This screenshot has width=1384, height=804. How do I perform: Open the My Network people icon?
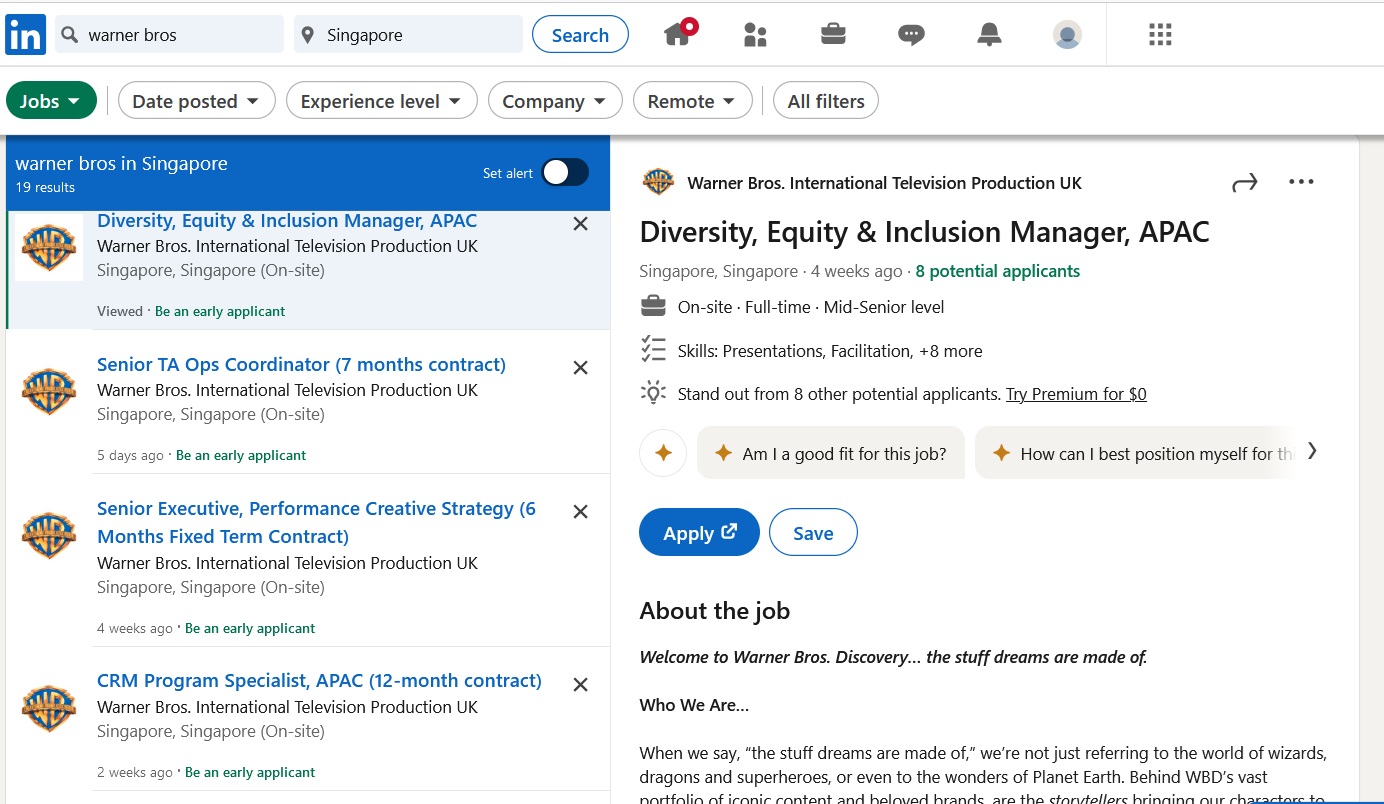(755, 35)
